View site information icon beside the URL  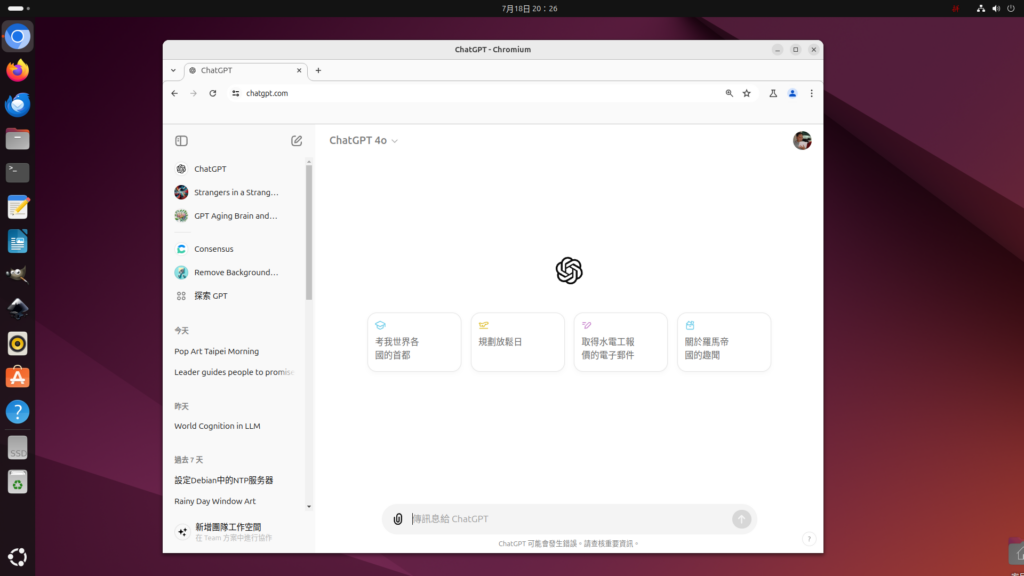(236, 93)
